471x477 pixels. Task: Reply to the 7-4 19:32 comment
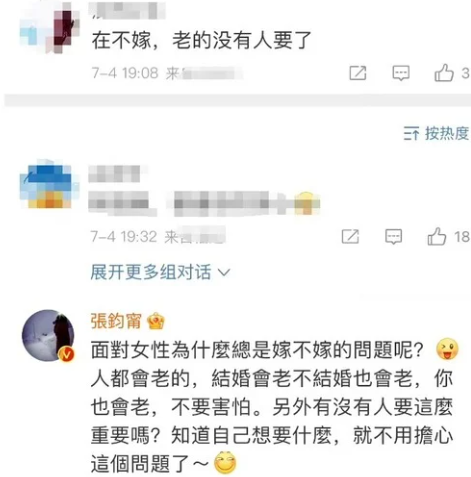pos(393,237)
